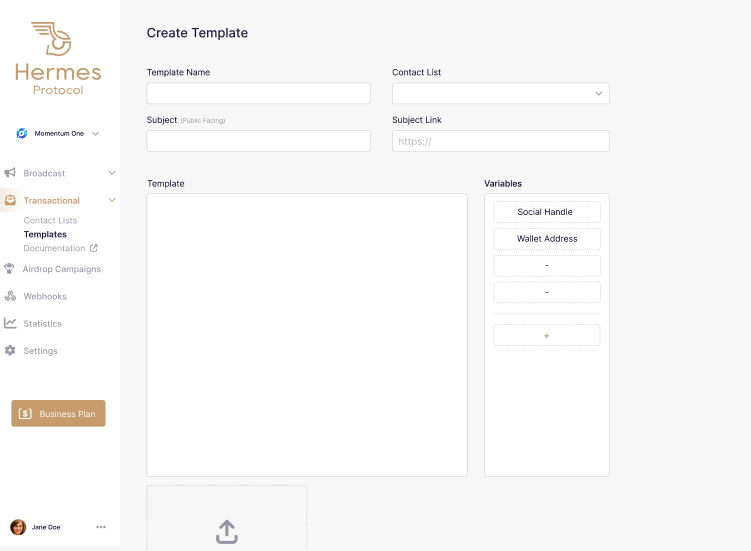Click the Airdrop Campaigns parachute icon
751x551 pixels.
tap(10, 269)
